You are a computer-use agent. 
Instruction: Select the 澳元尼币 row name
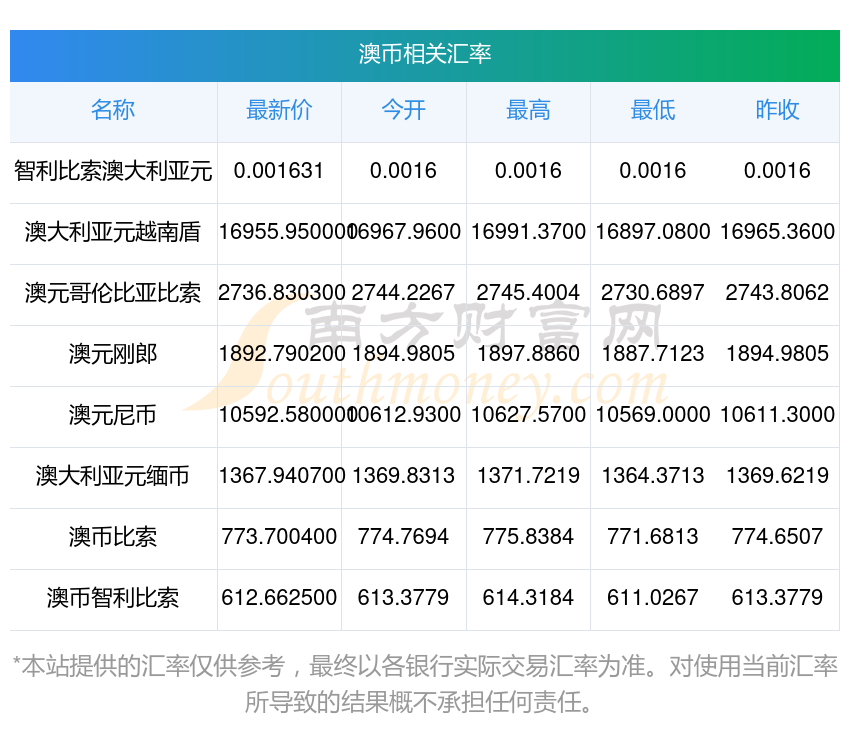tap(113, 415)
